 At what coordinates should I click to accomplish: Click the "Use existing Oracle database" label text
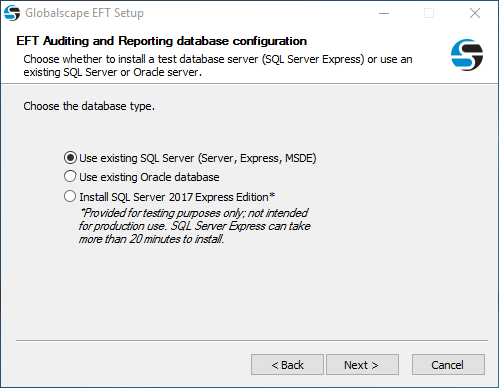[x=149, y=177]
